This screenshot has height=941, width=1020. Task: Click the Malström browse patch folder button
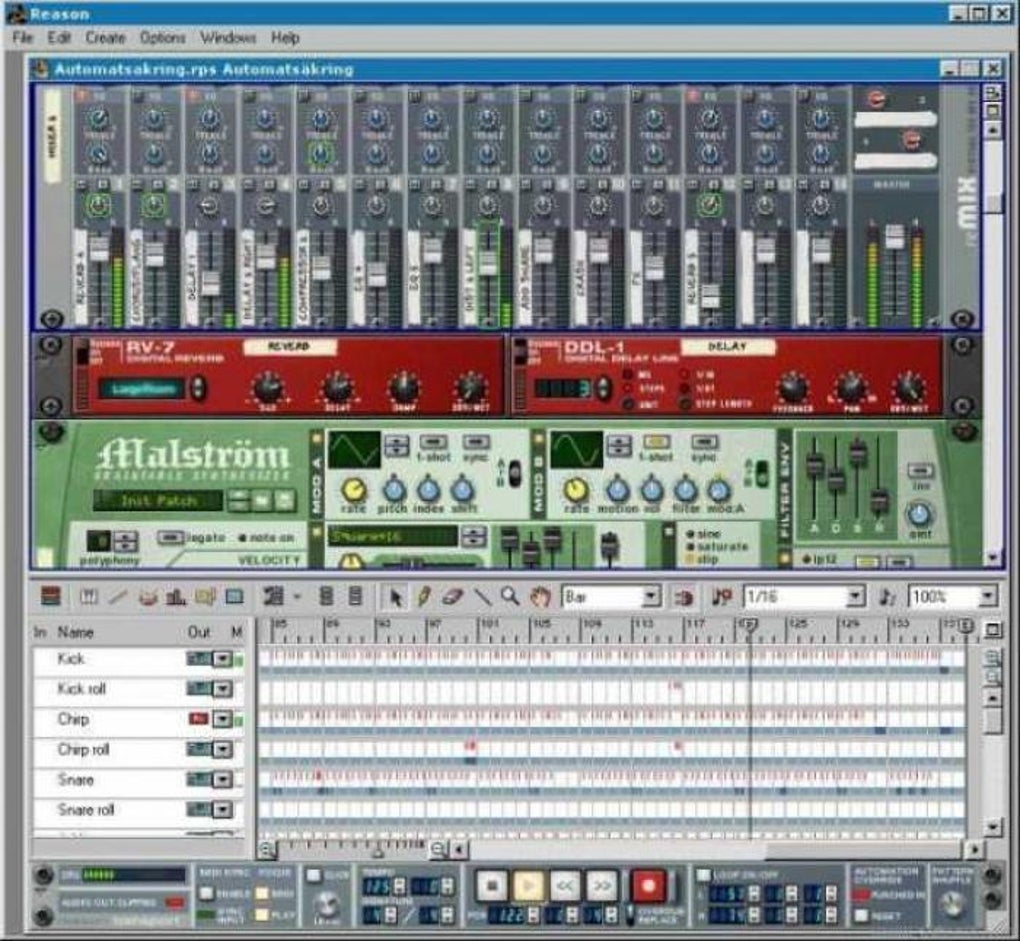pos(262,501)
